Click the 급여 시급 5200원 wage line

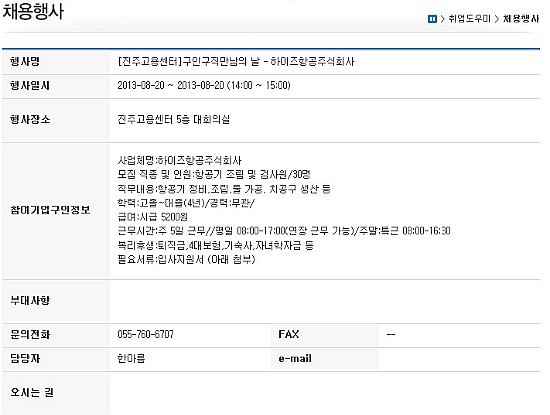pos(153,217)
